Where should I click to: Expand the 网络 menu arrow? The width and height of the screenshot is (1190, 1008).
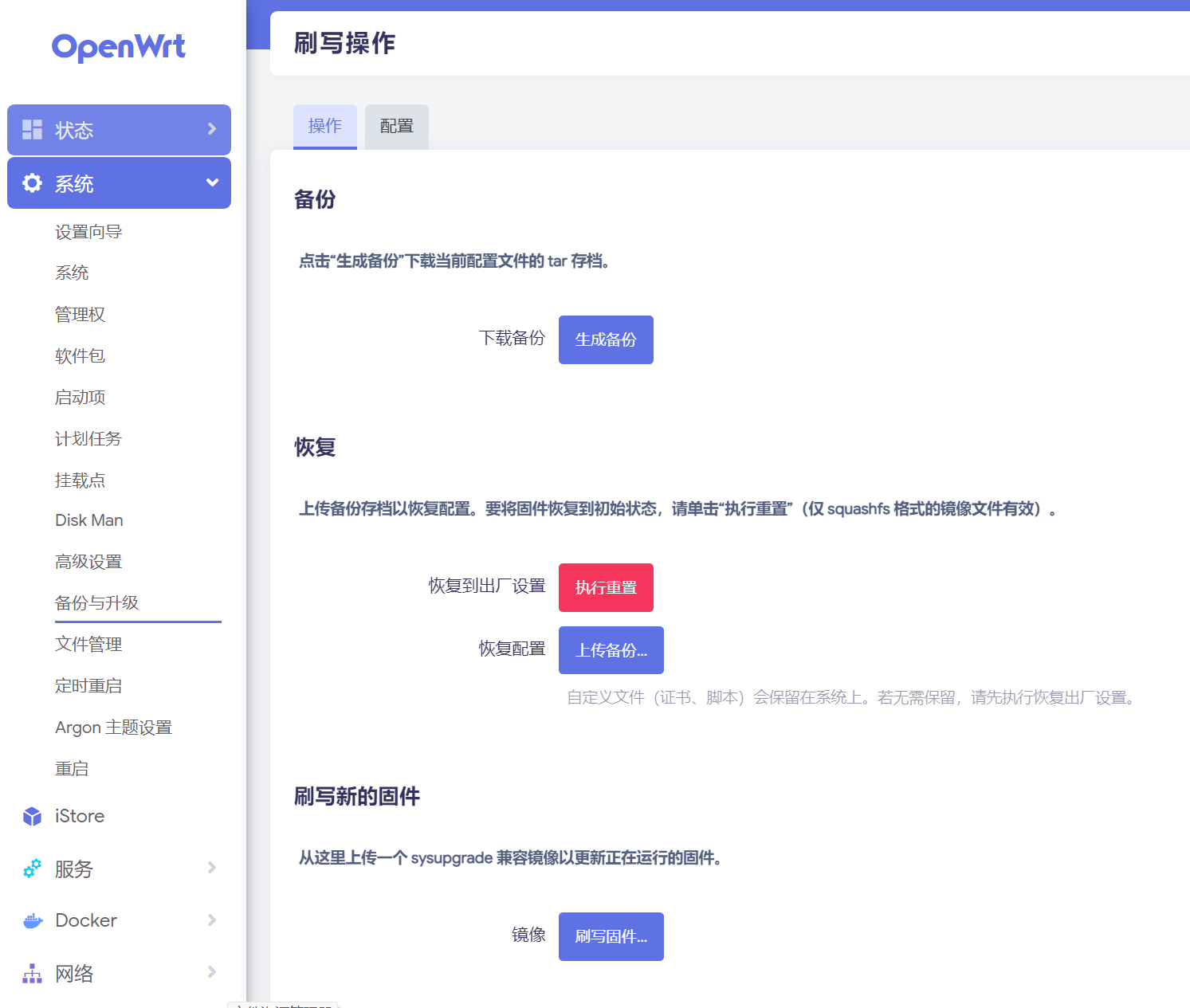pyautogui.click(x=212, y=972)
